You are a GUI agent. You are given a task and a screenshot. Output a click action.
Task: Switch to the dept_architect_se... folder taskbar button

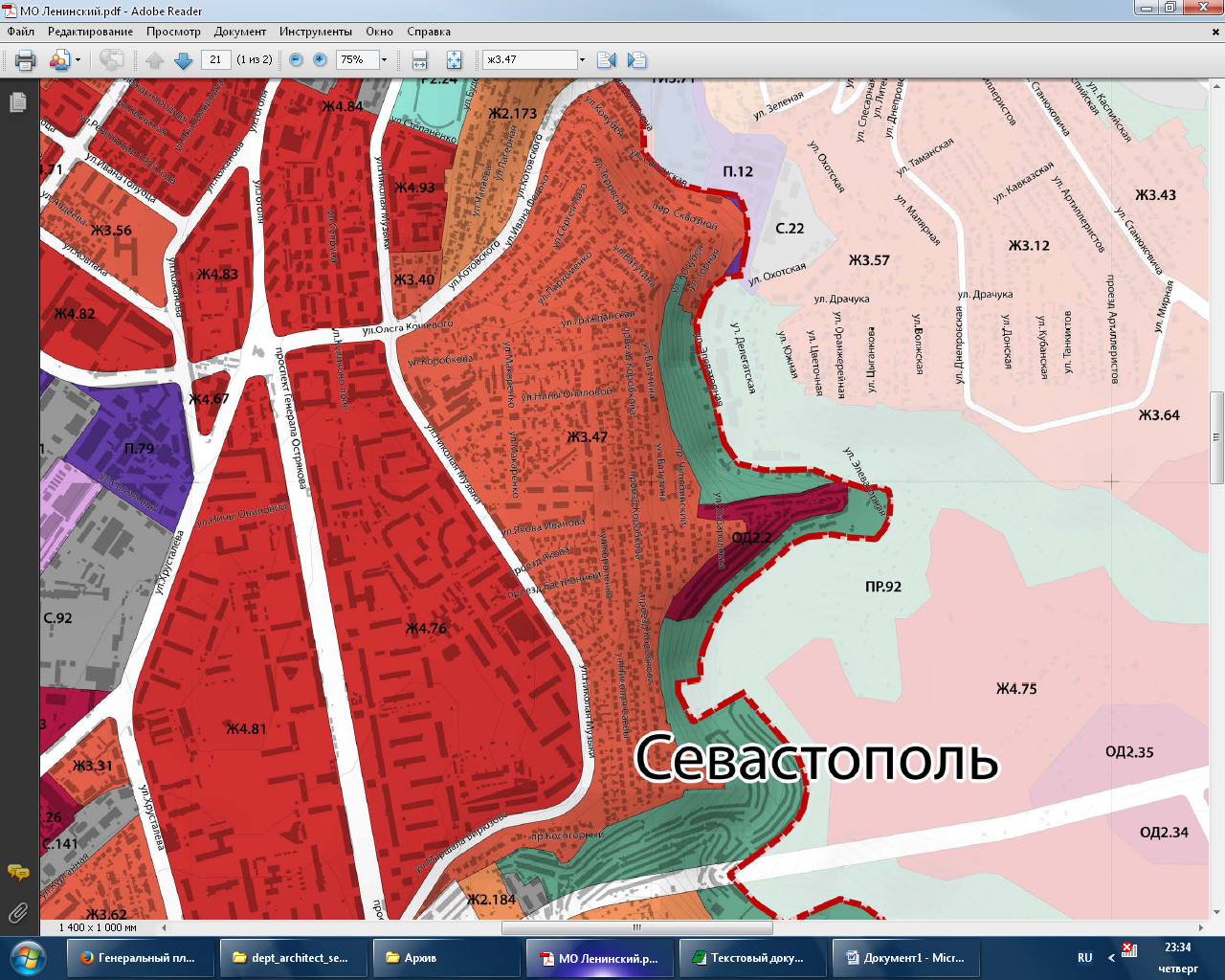point(294,958)
